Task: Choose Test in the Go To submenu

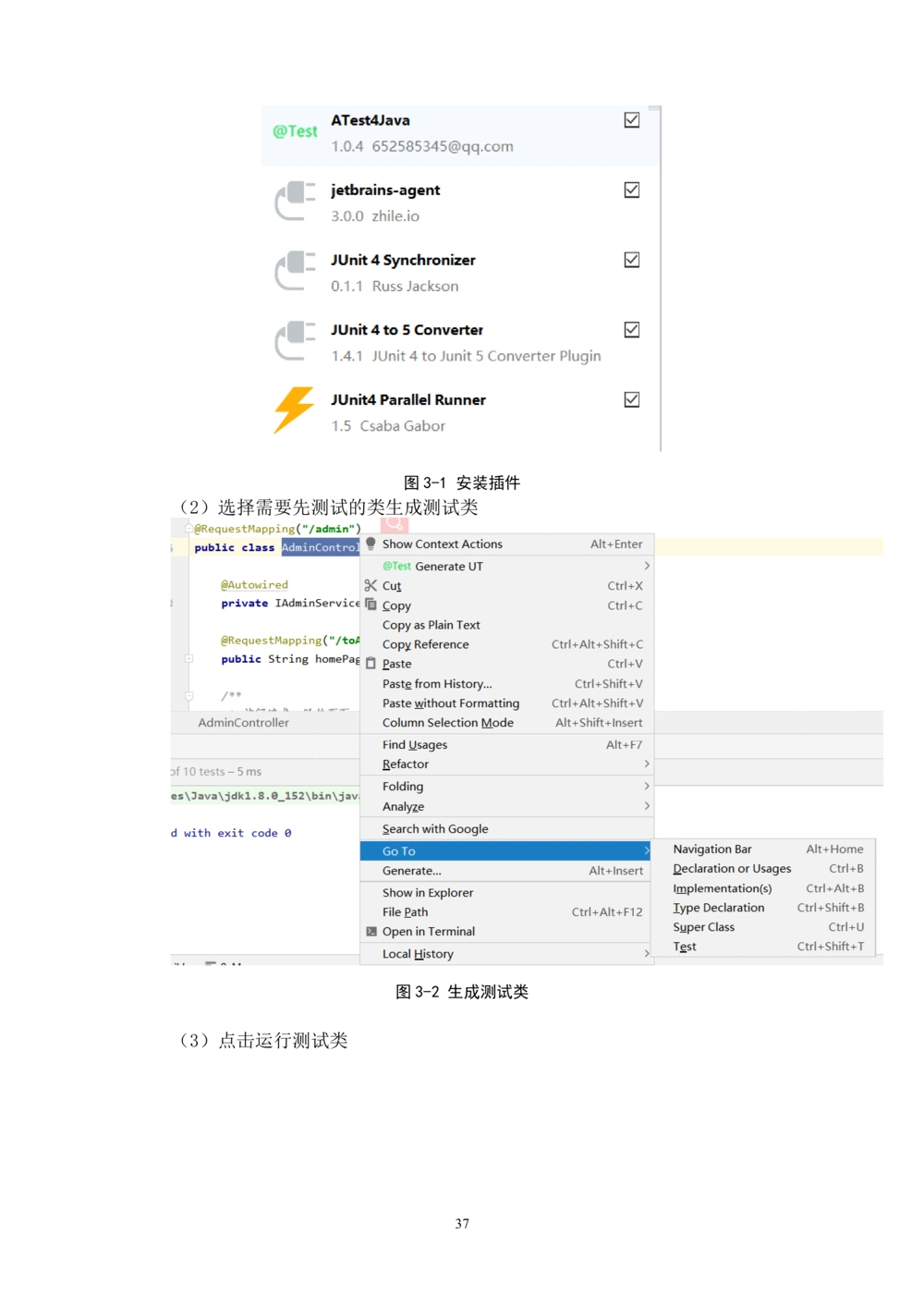Action: (685, 947)
